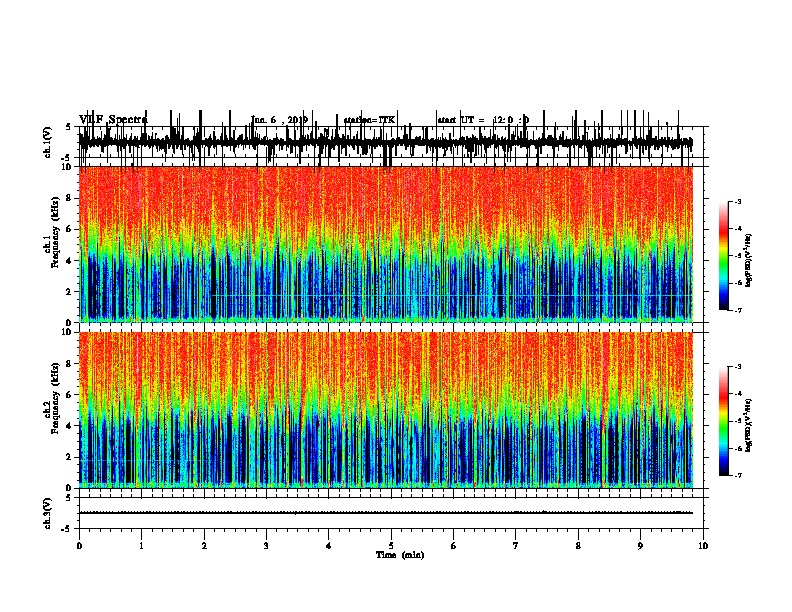Select the "station=ITK" header label

[369, 120]
